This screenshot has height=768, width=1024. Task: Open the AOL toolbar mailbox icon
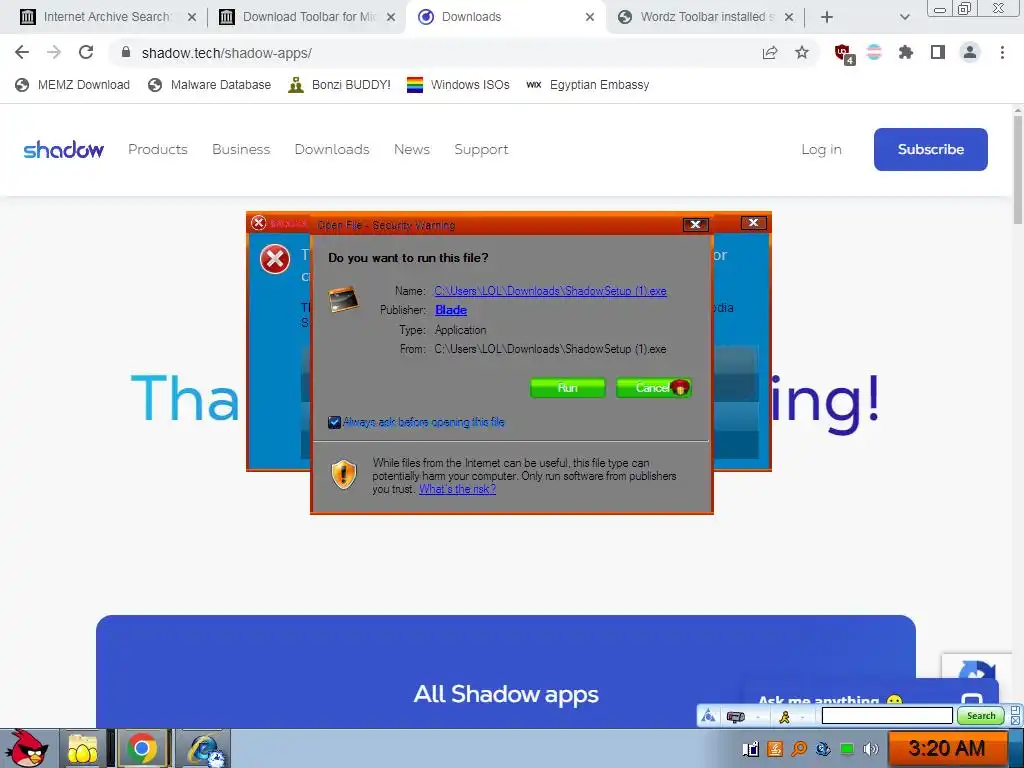tap(736, 717)
